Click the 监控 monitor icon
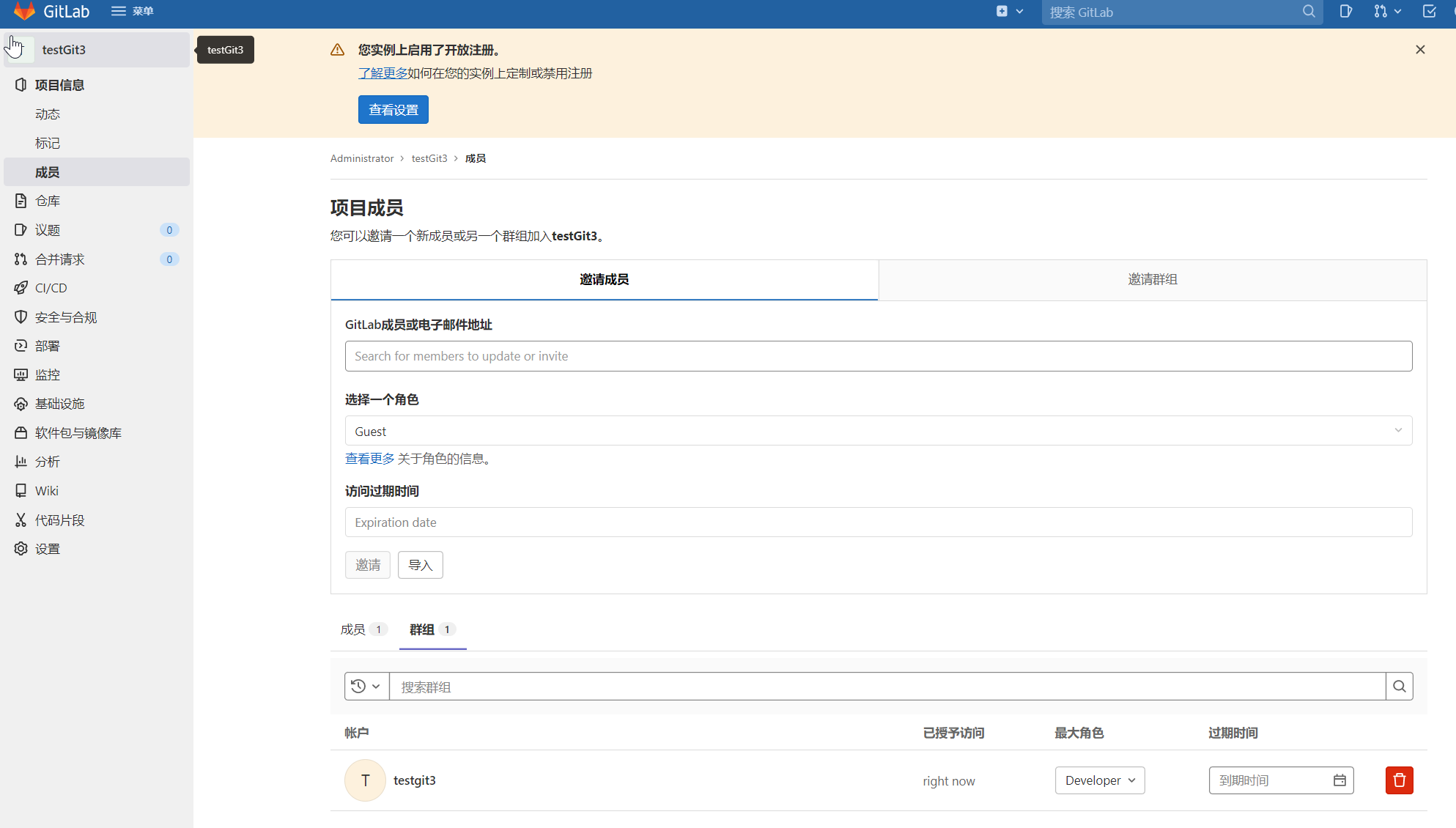 21,374
